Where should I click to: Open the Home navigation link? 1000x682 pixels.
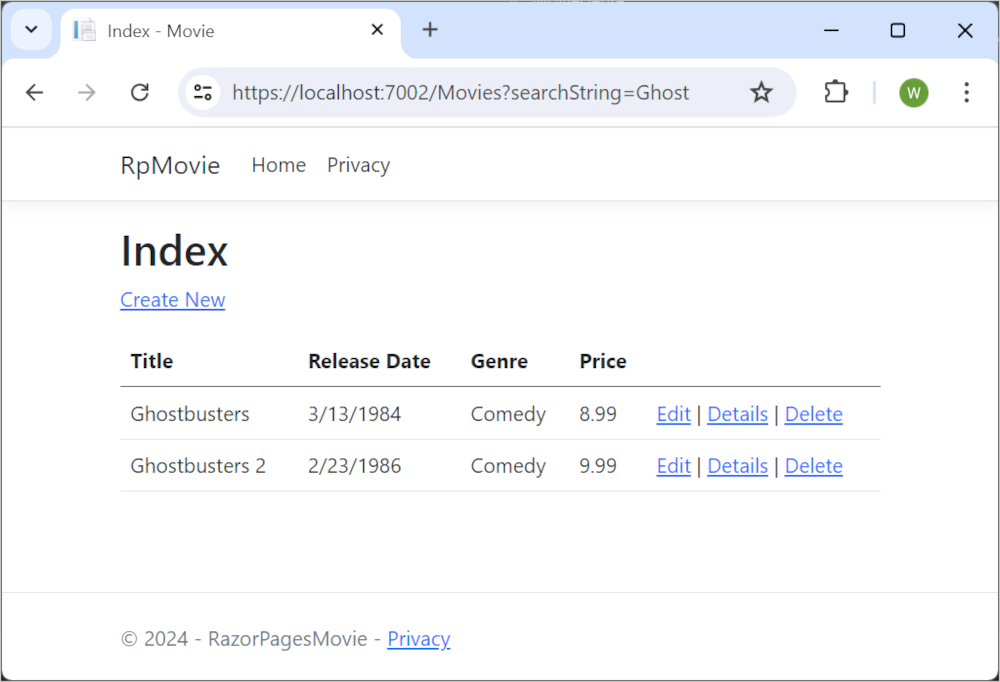[x=278, y=165]
